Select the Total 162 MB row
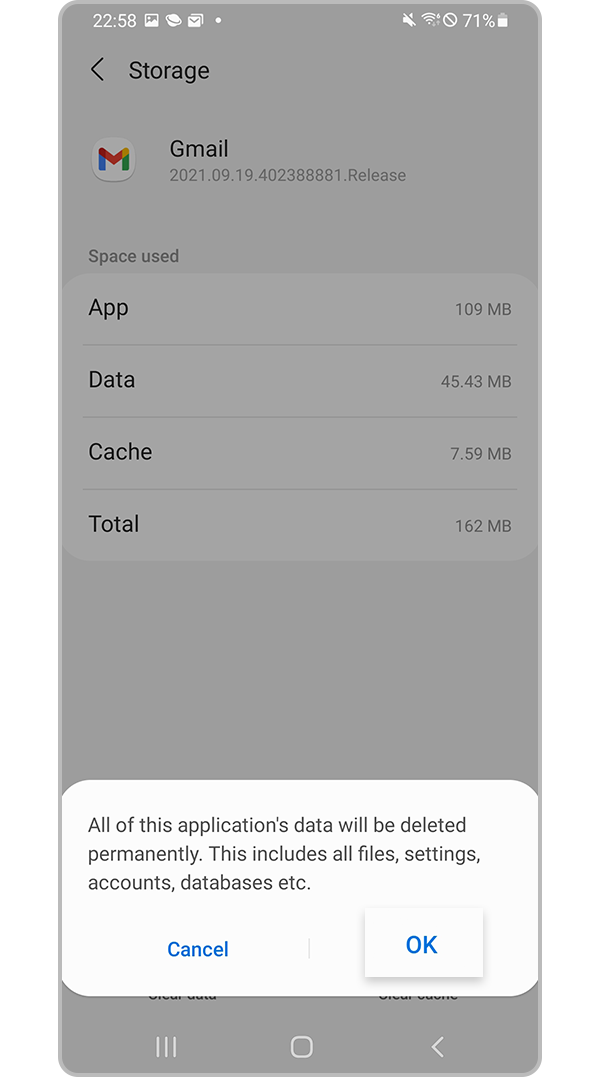This screenshot has height=1077, width=600. pyautogui.click(x=300, y=525)
